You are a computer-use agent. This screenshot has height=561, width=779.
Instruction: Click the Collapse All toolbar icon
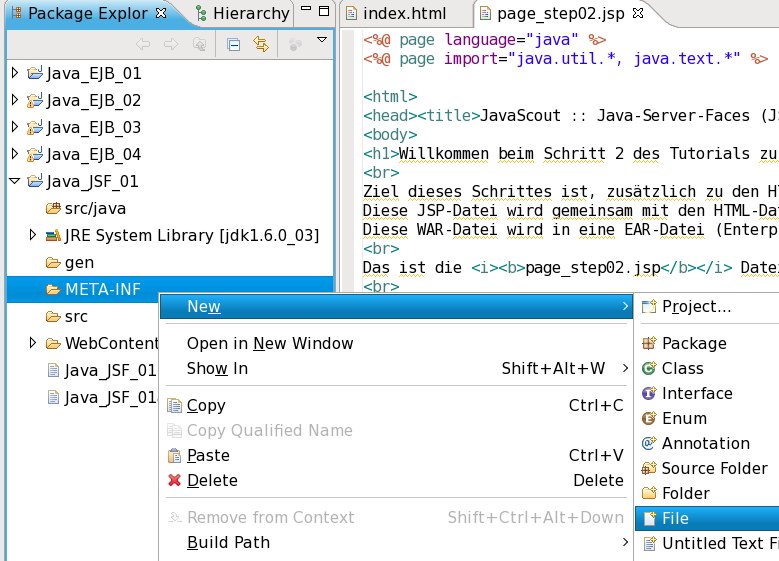click(x=233, y=44)
